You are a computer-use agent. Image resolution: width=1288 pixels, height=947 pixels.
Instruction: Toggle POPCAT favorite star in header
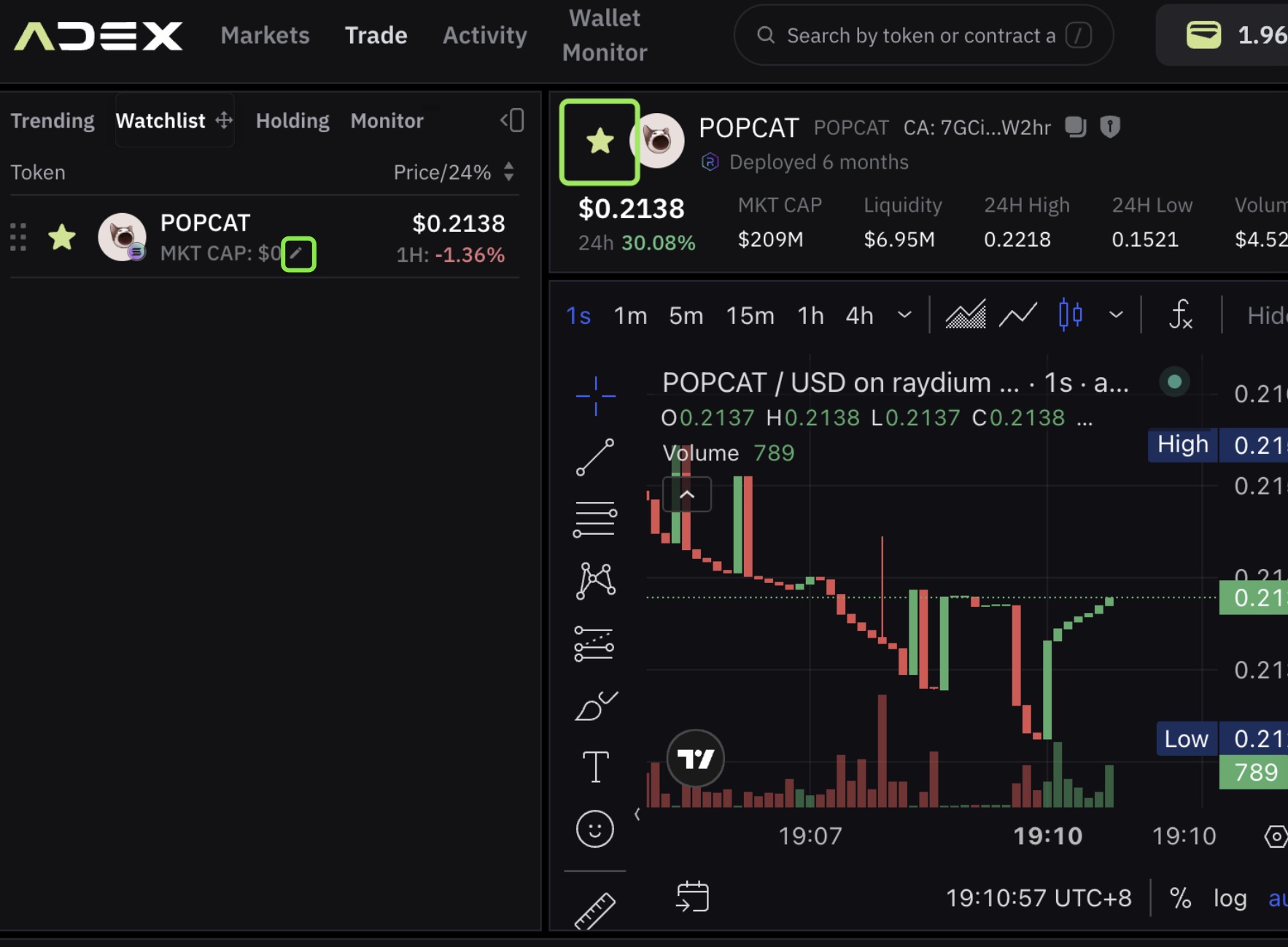[600, 141]
